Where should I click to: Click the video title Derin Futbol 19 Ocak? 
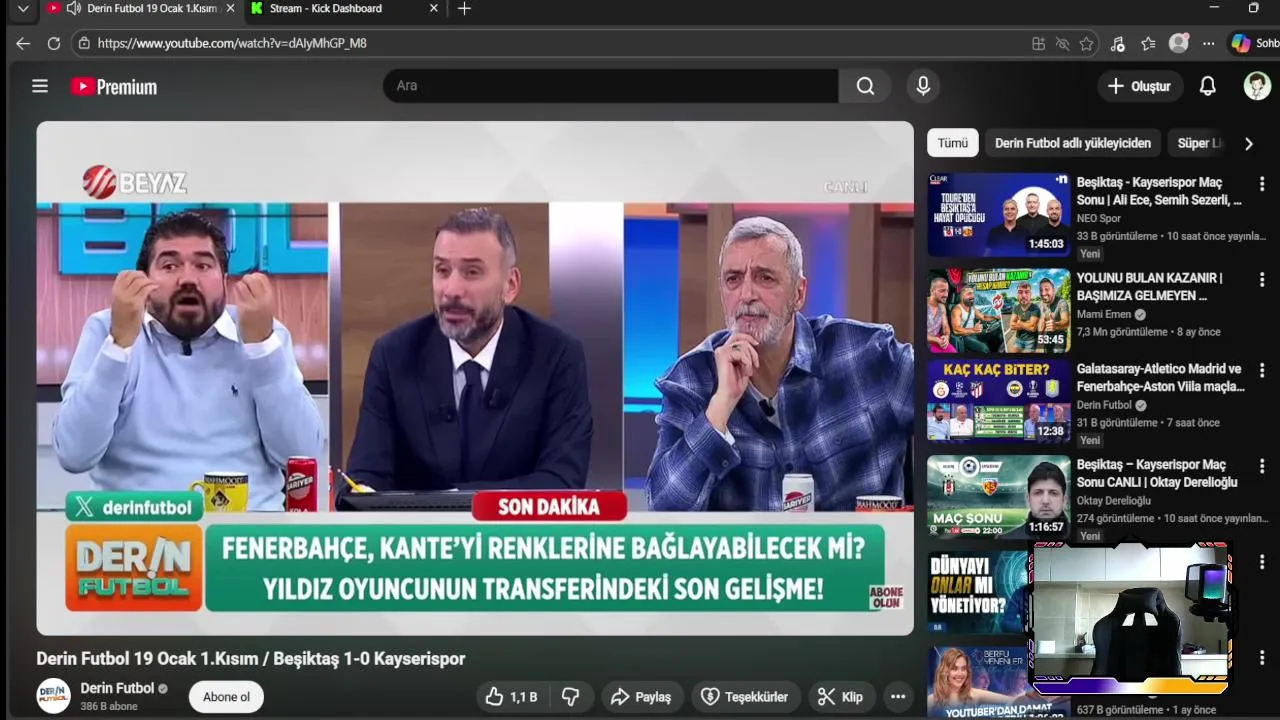[x=251, y=659]
